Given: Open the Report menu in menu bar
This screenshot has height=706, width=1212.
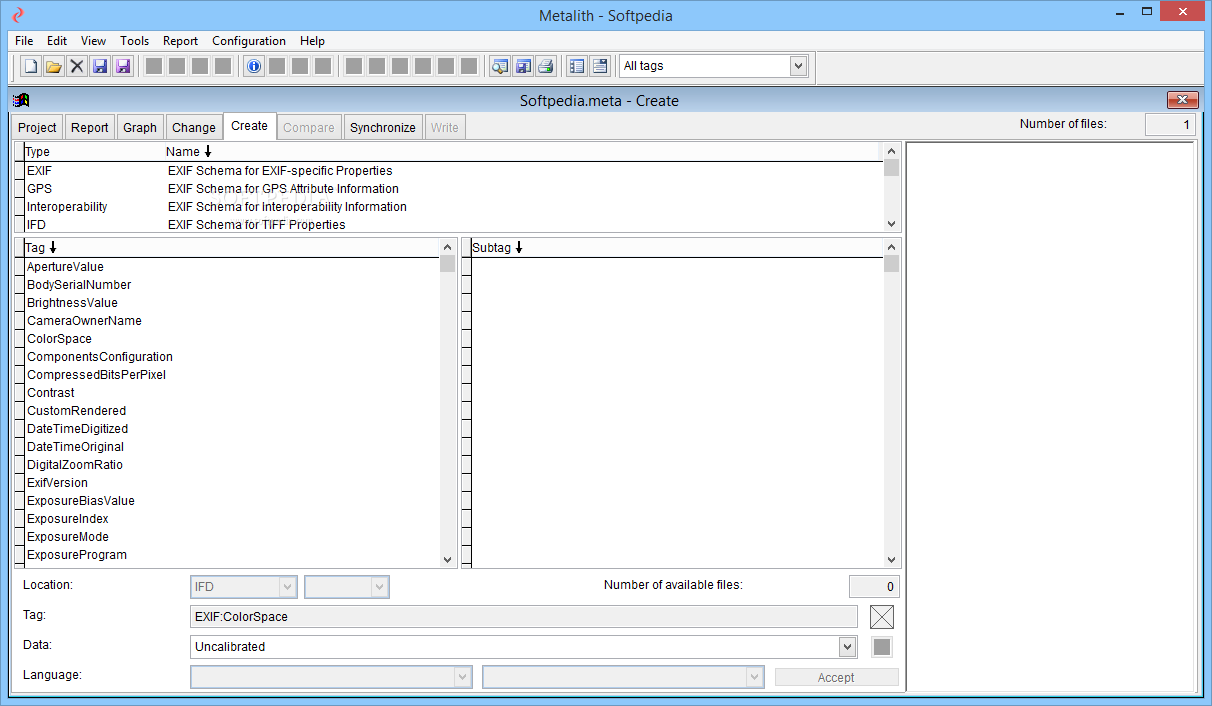Looking at the screenshot, I should pos(181,41).
